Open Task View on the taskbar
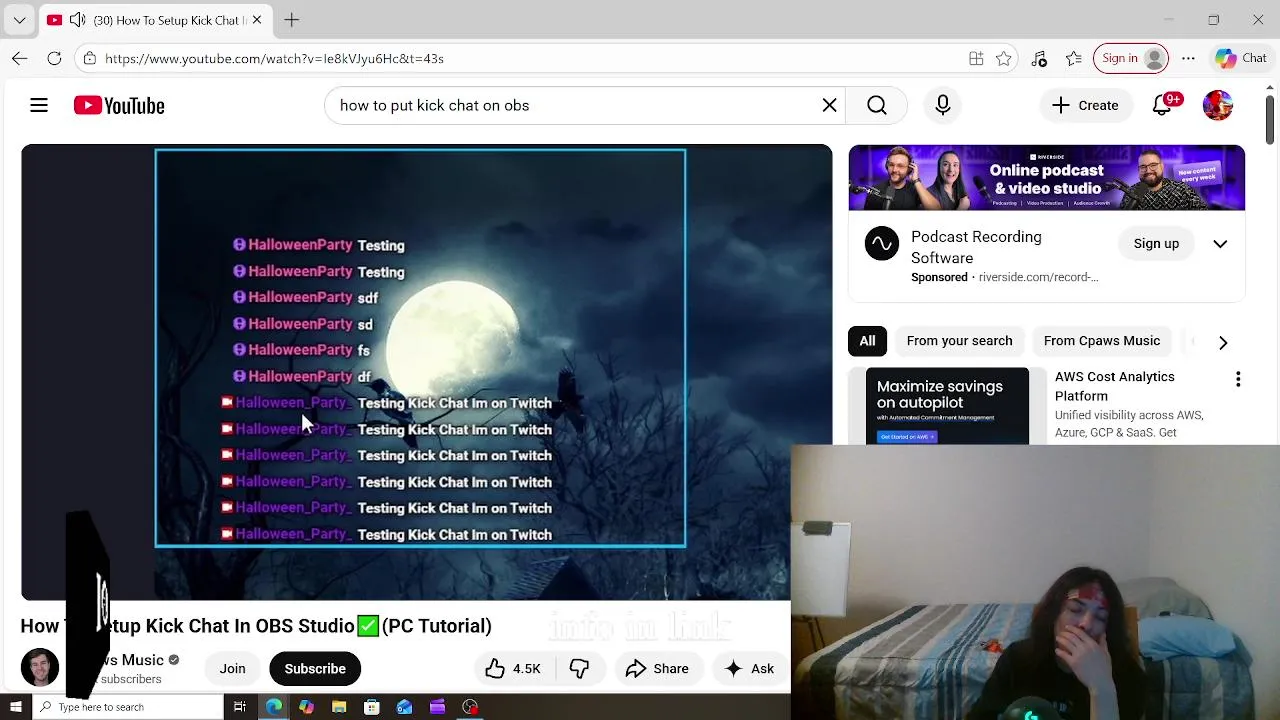Viewport: 1280px width, 720px height. [240, 707]
